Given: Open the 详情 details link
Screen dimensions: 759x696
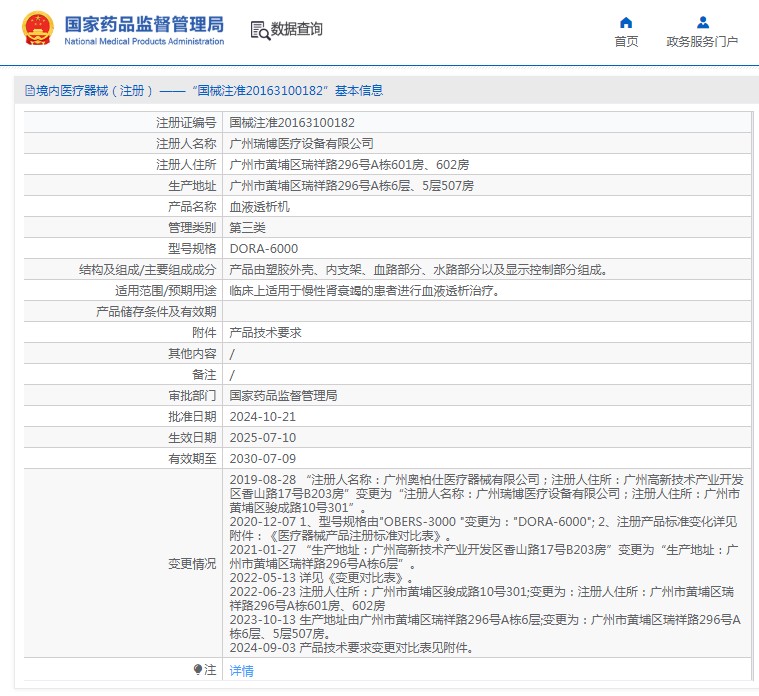Looking at the screenshot, I should pyautogui.click(x=241, y=671).
